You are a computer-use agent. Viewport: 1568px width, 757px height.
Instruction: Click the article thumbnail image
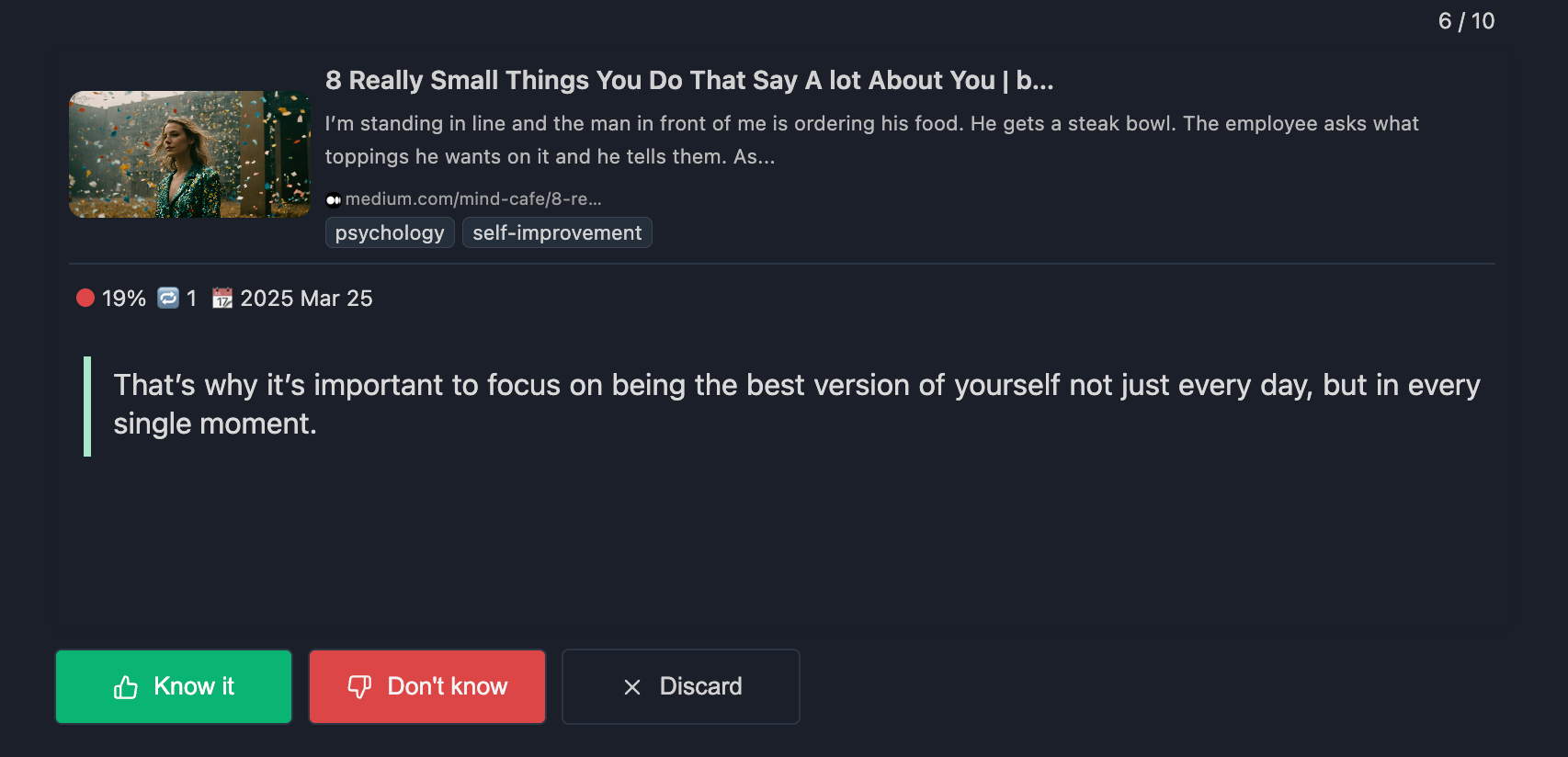(189, 154)
